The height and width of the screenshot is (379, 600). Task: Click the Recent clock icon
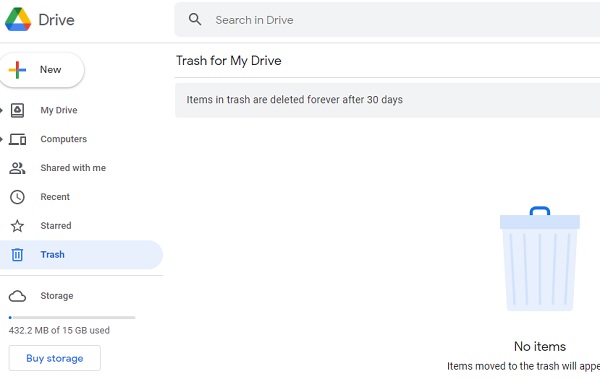click(17, 197)
